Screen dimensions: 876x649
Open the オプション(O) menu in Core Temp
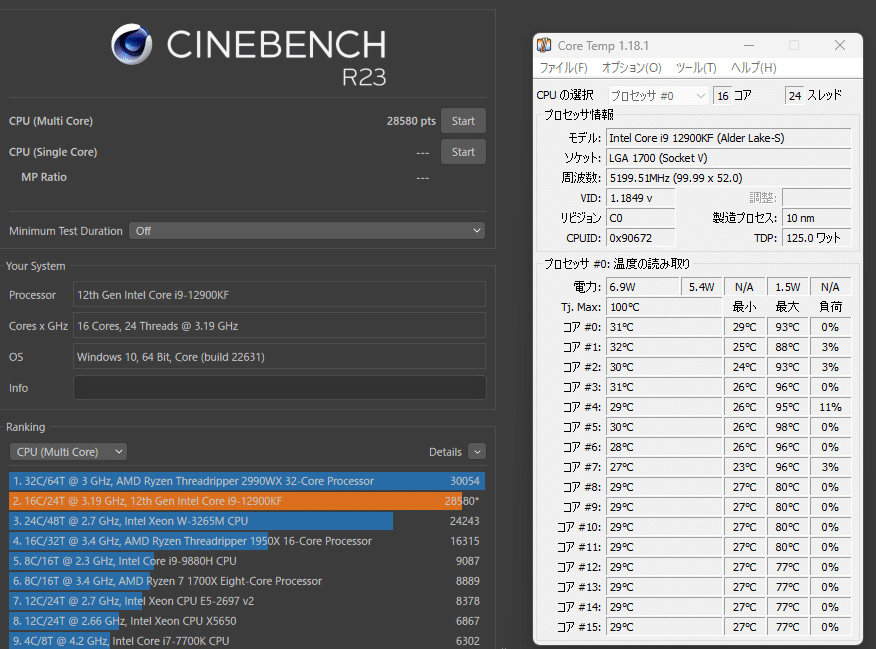[x=631, y=68]
